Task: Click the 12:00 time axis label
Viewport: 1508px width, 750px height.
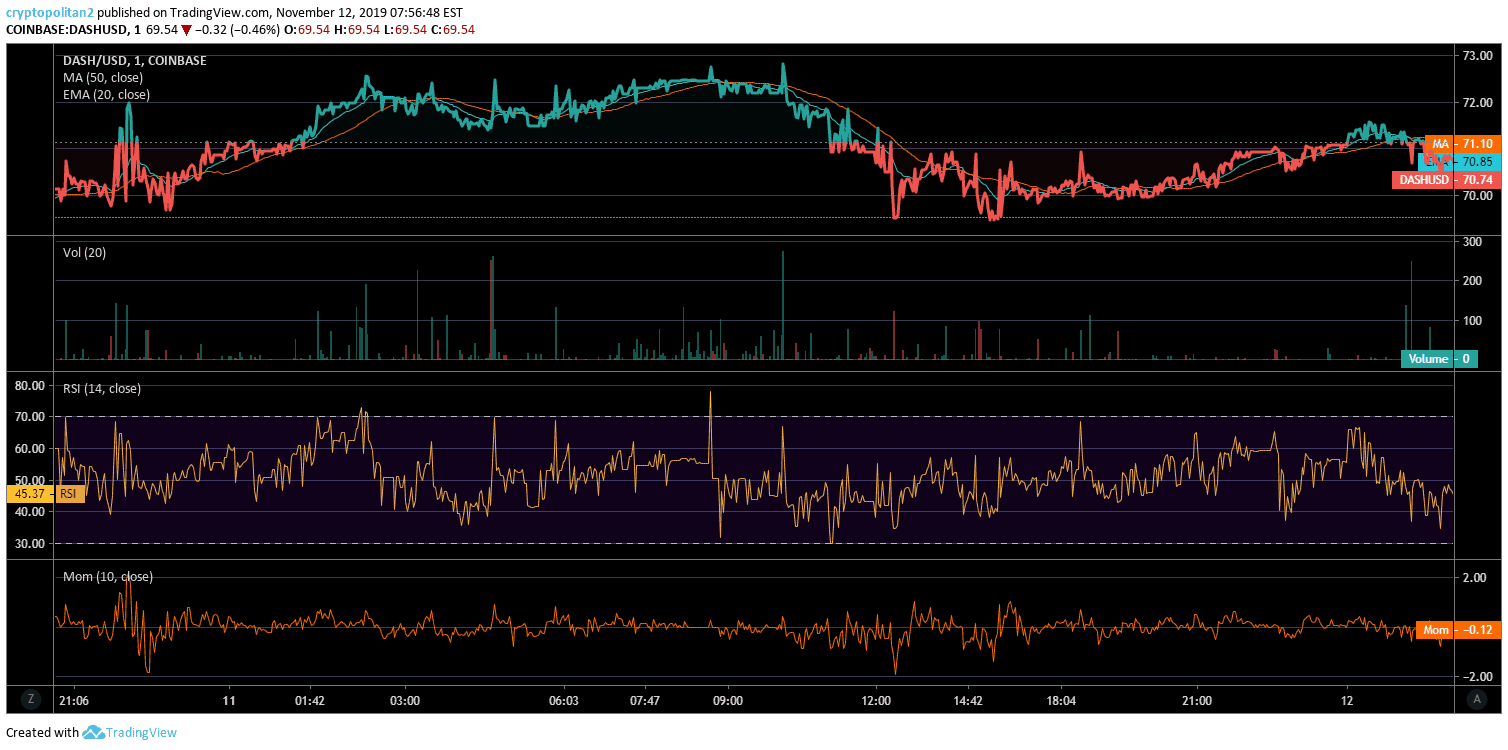Action: click(x=875, y=700)
